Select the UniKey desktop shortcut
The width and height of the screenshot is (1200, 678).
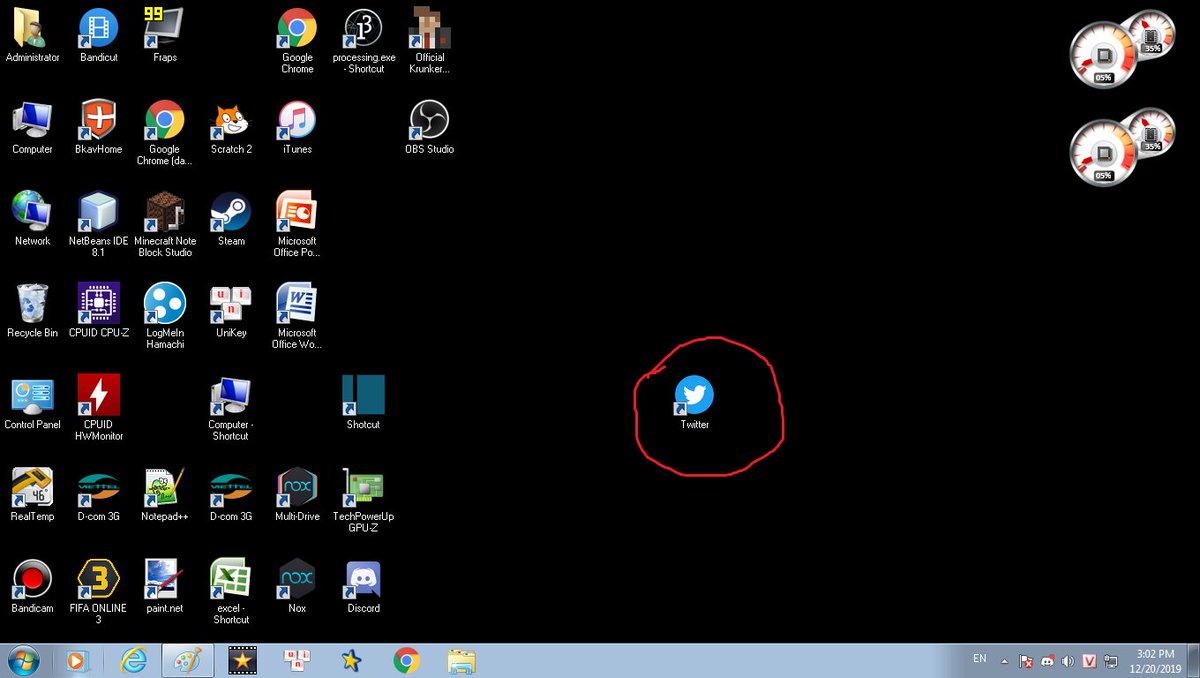click(x=231, y=311)
